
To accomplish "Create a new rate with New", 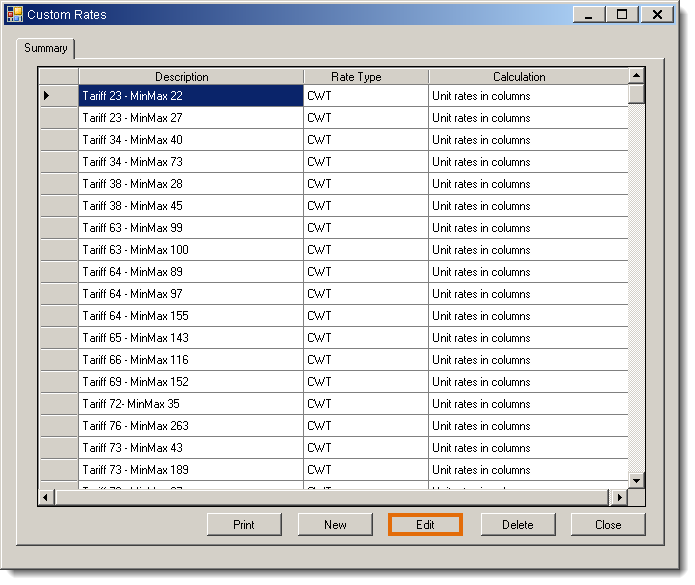I will click(335, 524).
